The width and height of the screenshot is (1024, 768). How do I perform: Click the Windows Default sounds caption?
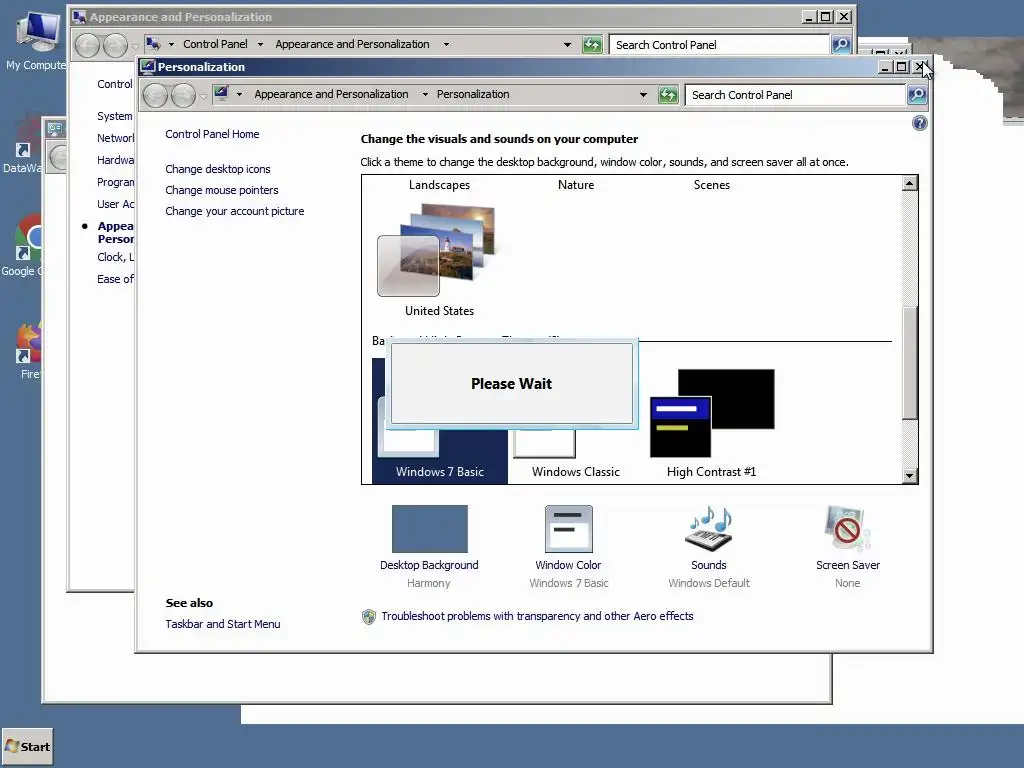(x=709, y=583)
